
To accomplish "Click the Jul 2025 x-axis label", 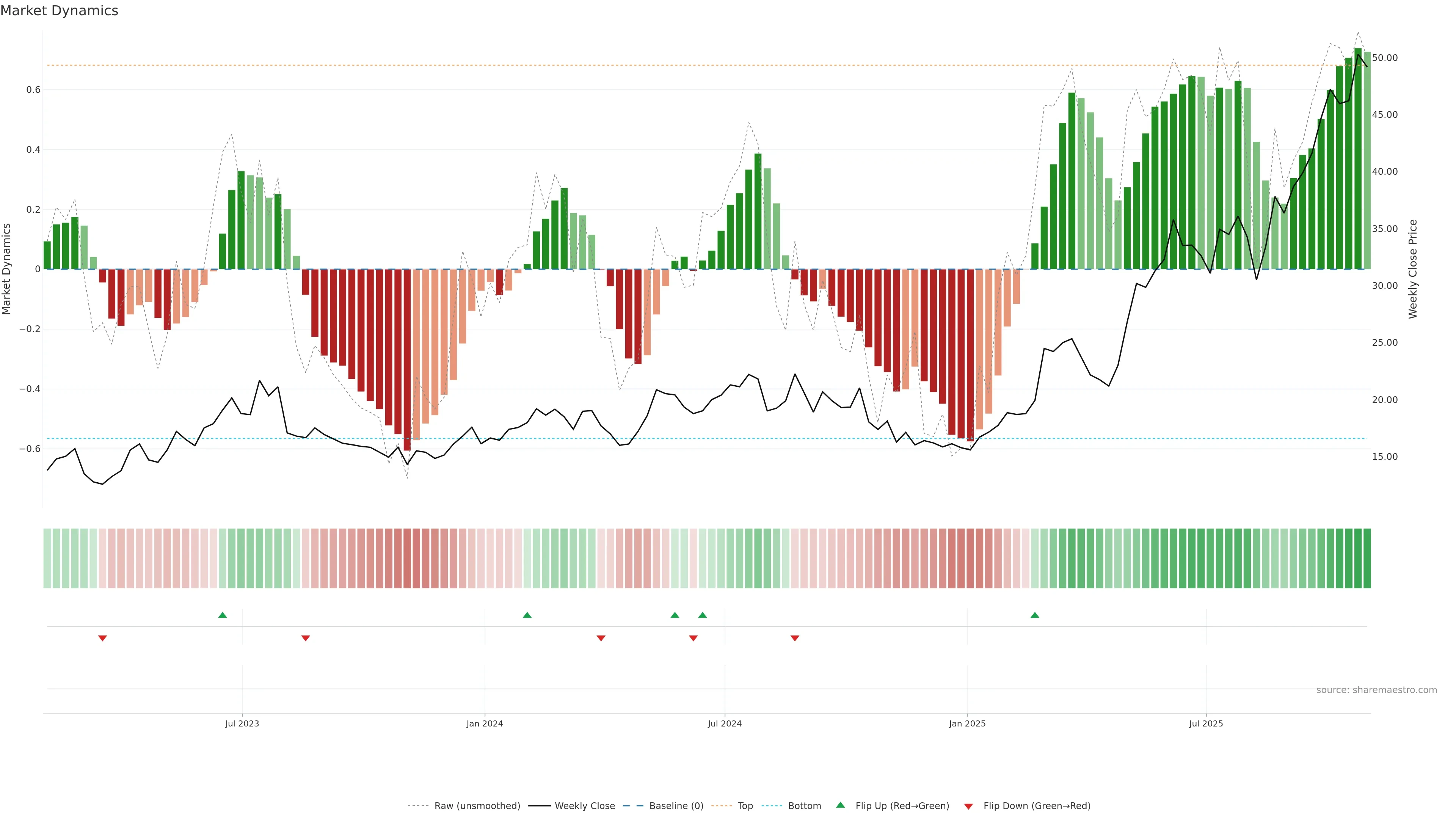I will point(1206,723).
